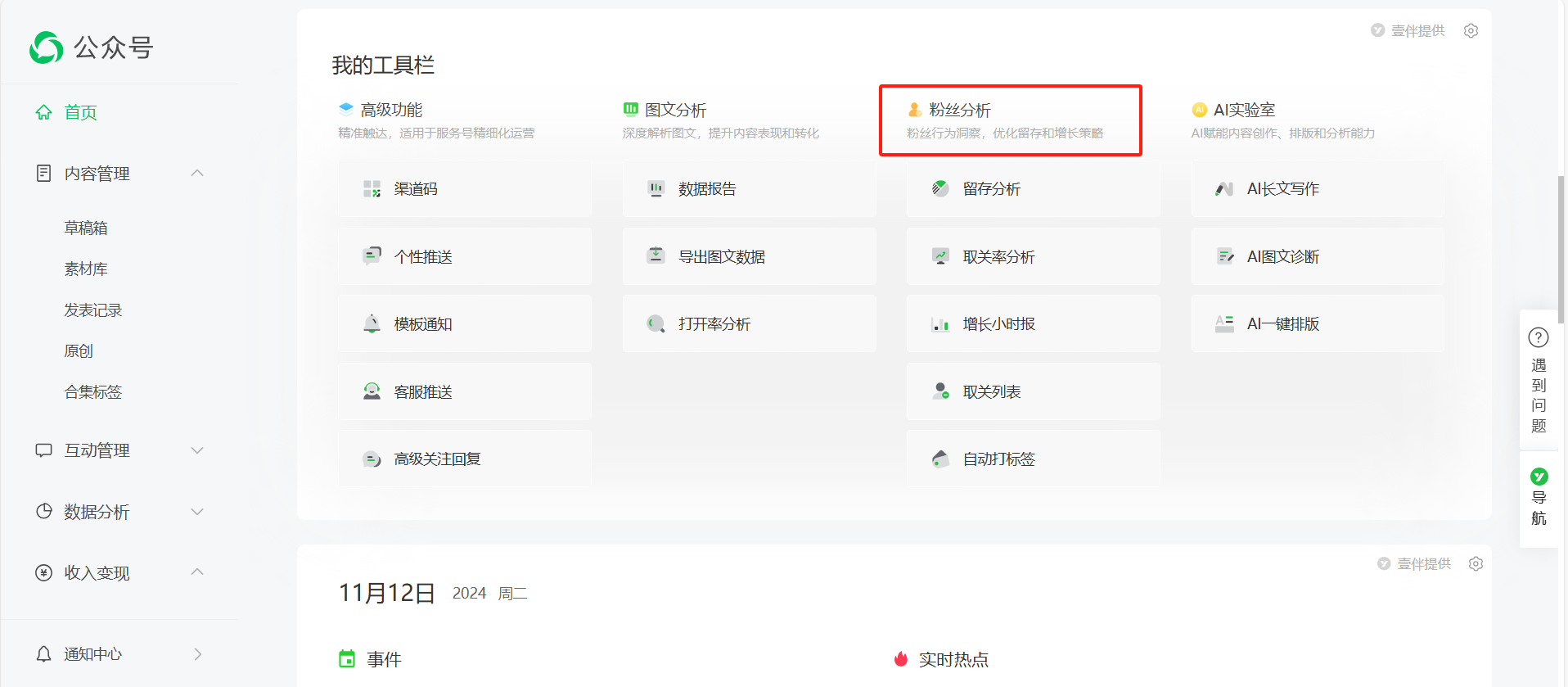Screen dimensions: 1568x687
Task: Open 发表记录 in sidebar
Action: (93, 310)
